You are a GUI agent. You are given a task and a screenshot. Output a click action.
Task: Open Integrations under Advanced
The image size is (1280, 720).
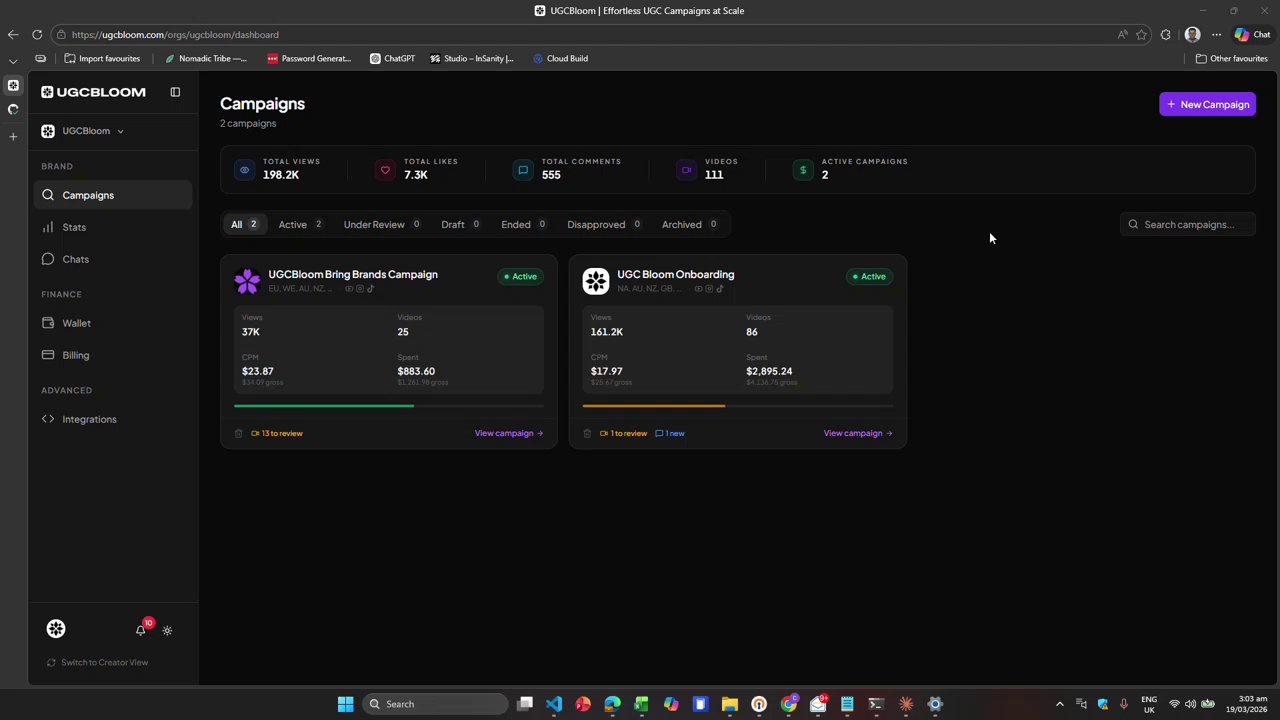point(113,419)
